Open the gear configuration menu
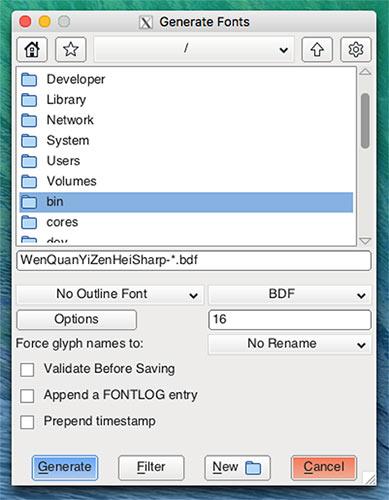 tap(356, 50)
